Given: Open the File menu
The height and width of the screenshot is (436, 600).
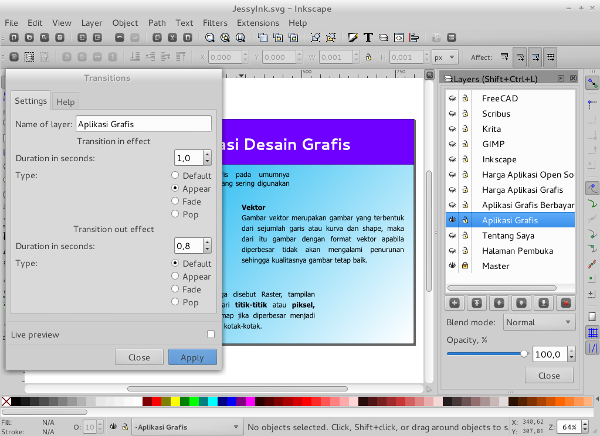Looking at the screenshot, I should 11,23.
